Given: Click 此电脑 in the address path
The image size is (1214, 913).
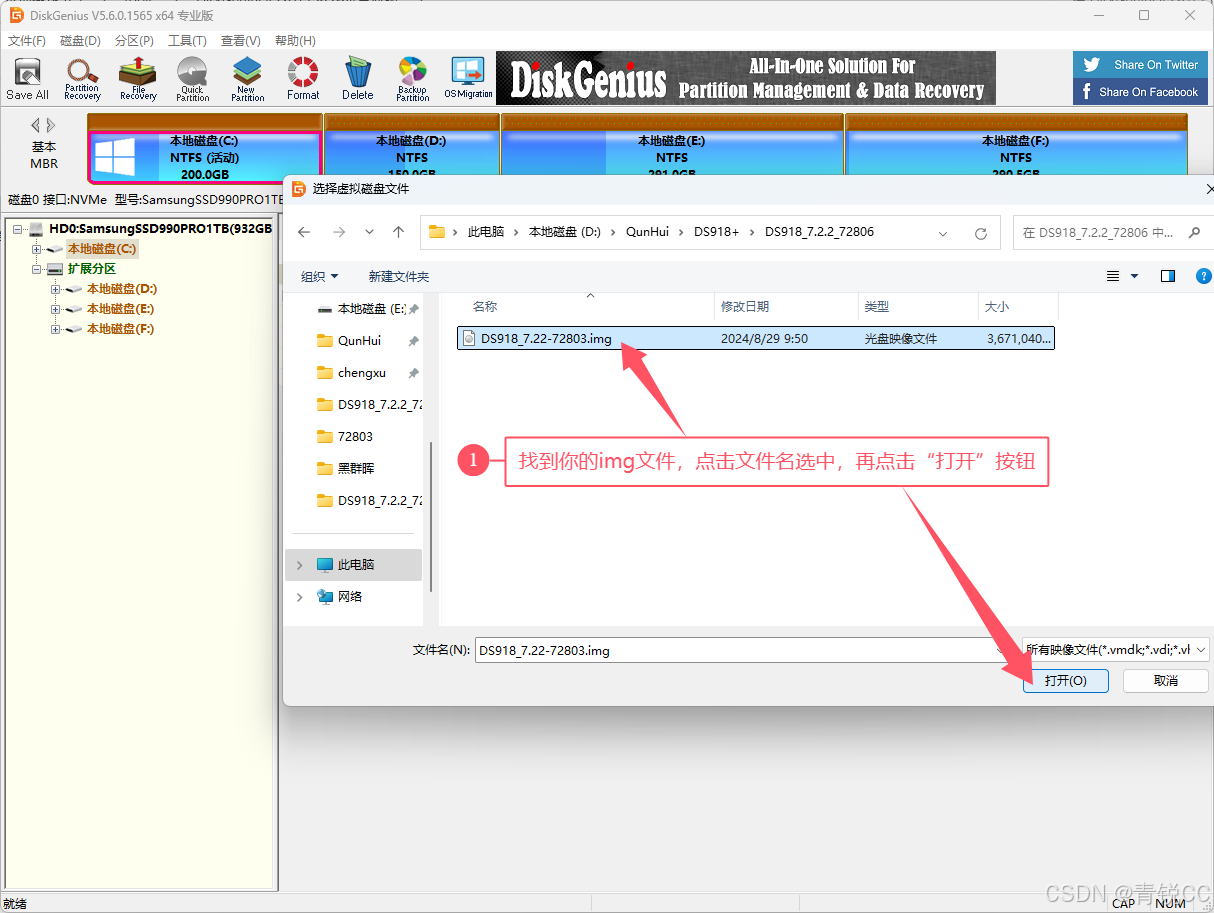Looking at the screenshot, I should (x=486, y=232).
